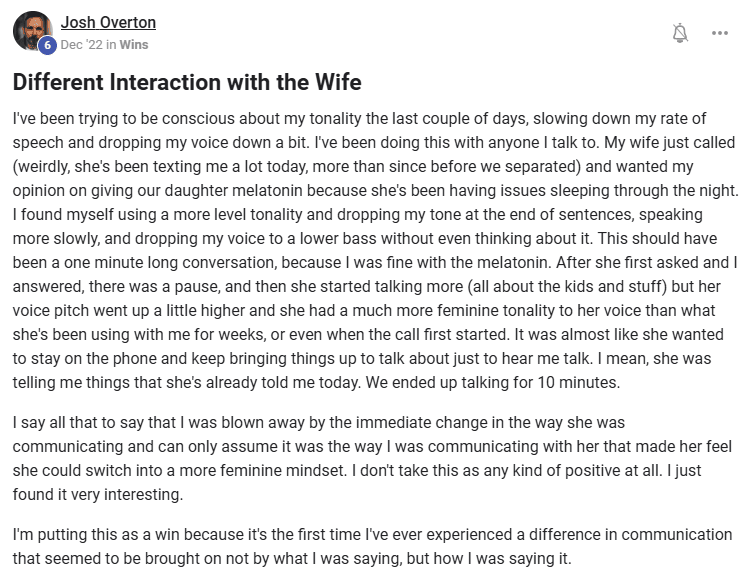This screenshot has height=578, width=749.
Task: Toggle the muted notification bell icon
Action: coord(680,33)
